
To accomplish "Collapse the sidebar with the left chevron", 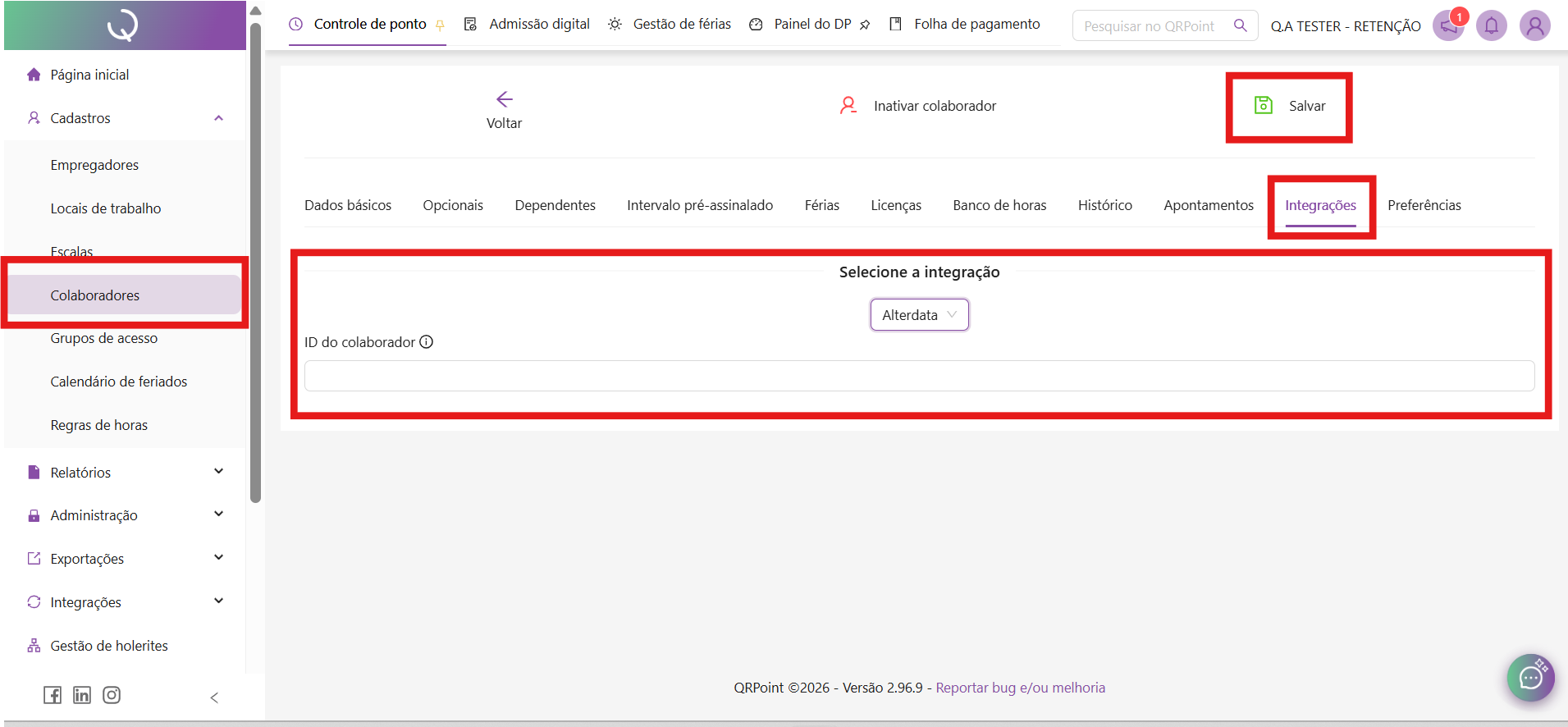I will (x=214, y=697).
